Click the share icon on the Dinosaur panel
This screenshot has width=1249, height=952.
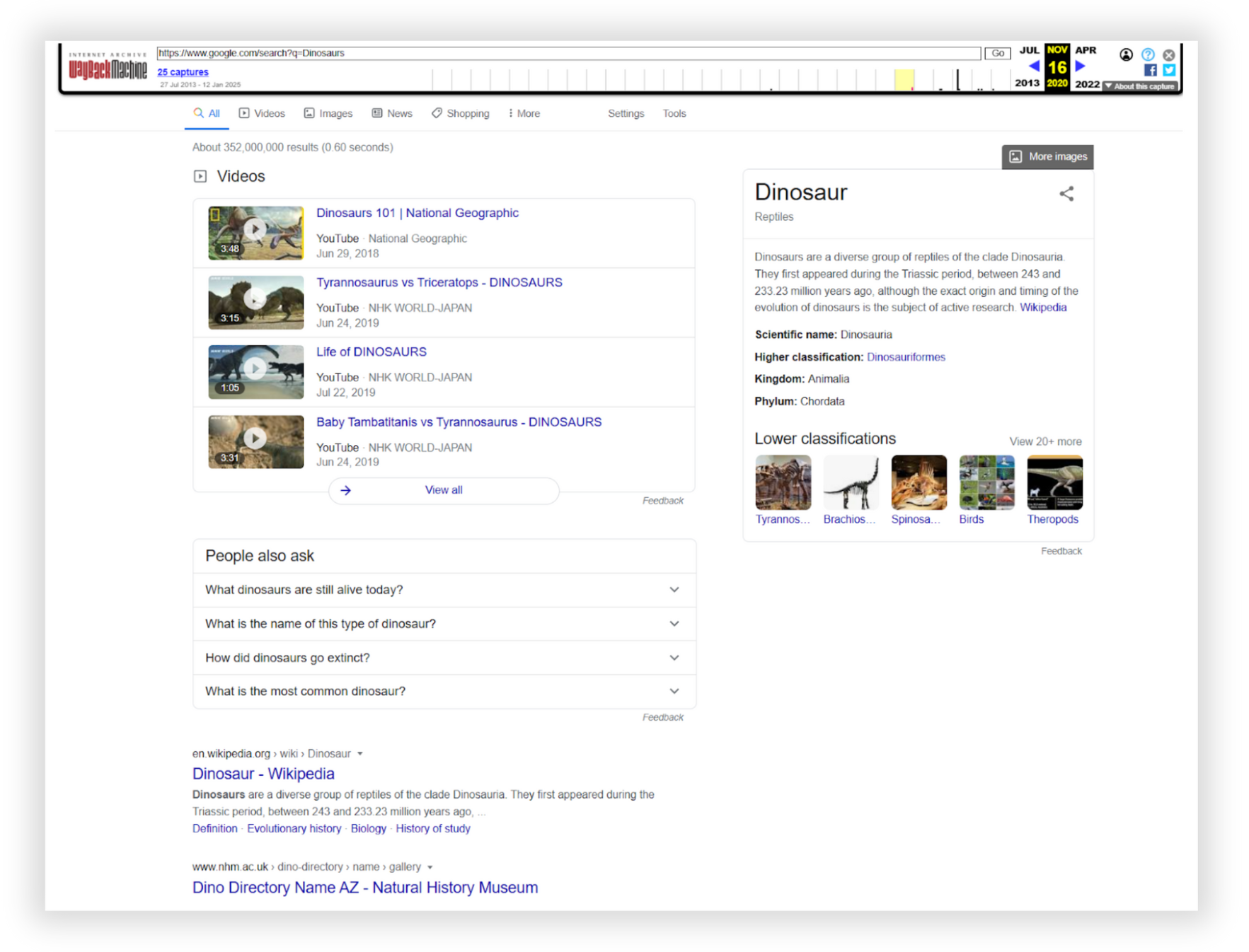tap(1066, 193)
